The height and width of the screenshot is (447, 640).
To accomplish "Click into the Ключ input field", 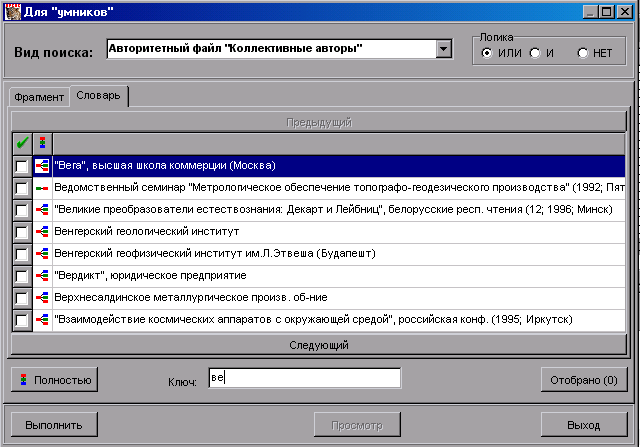I will [304, 378].
